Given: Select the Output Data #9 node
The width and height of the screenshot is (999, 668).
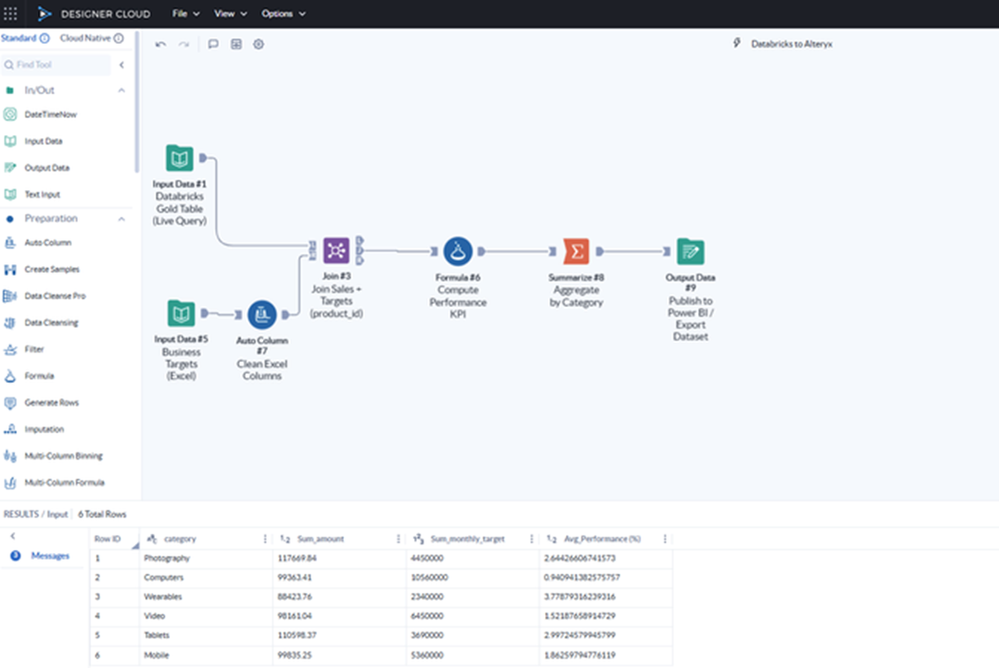Looking at the screenshot, I should coord(691,252).
